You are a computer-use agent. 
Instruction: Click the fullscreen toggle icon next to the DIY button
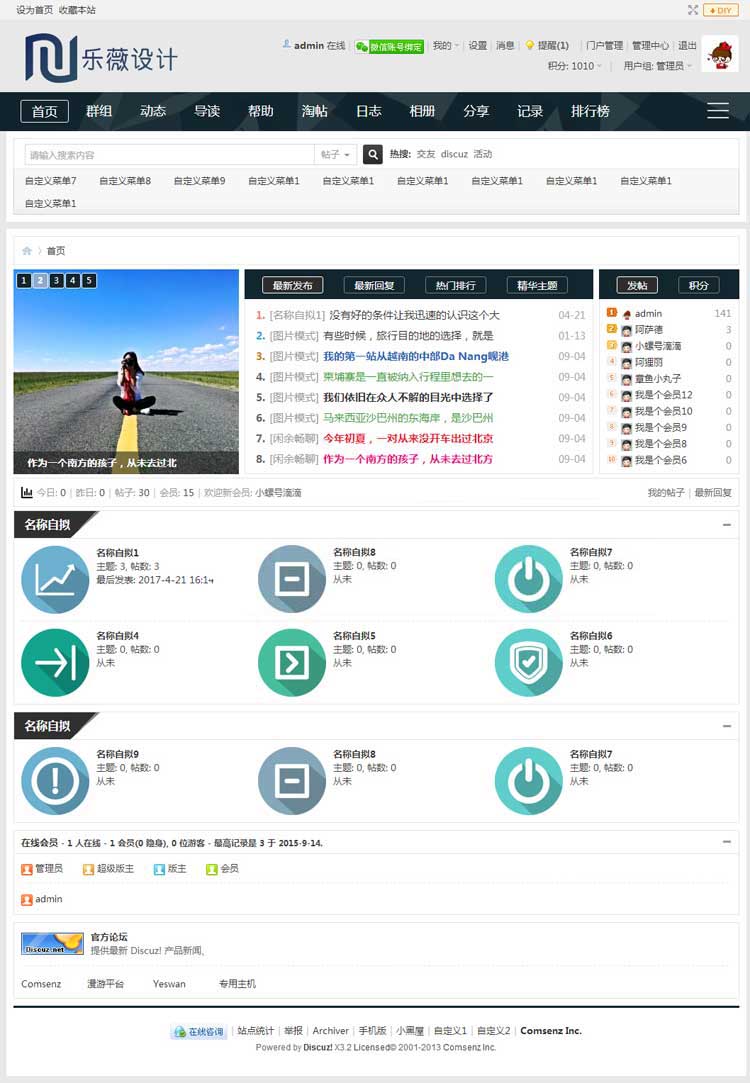[x=693, y=10]
